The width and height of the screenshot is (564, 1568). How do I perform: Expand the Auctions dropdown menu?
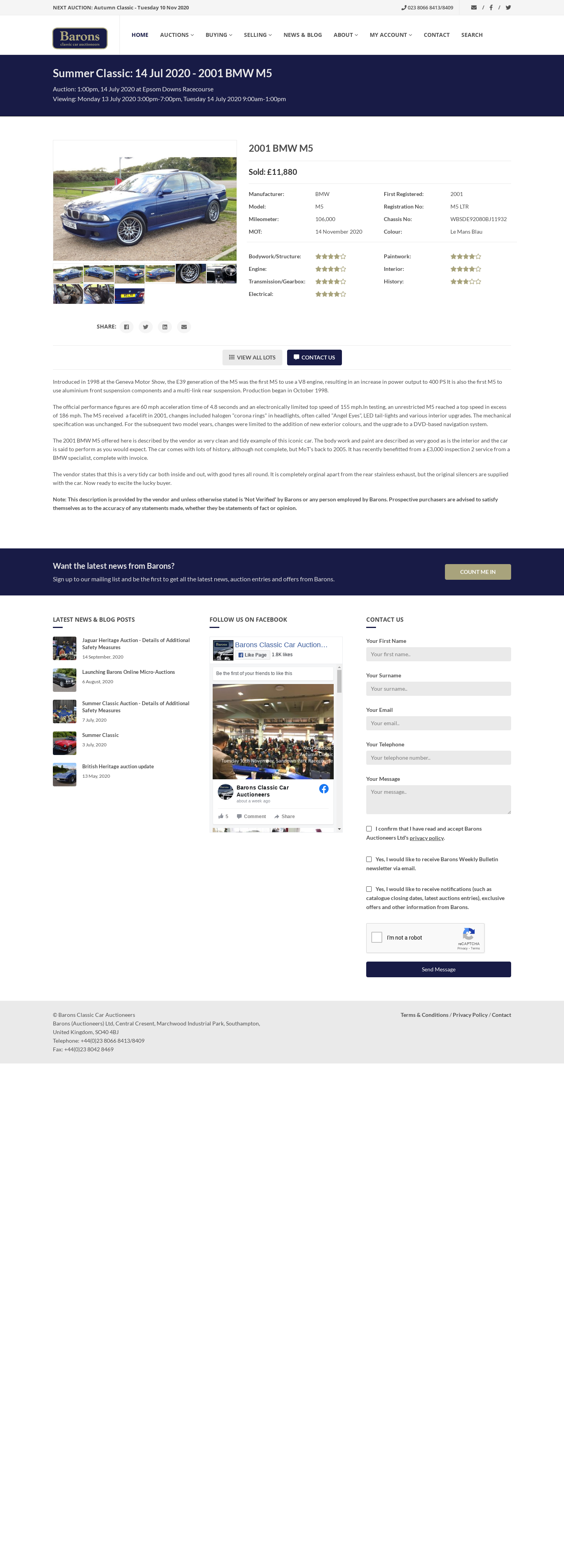coord(177,35)
